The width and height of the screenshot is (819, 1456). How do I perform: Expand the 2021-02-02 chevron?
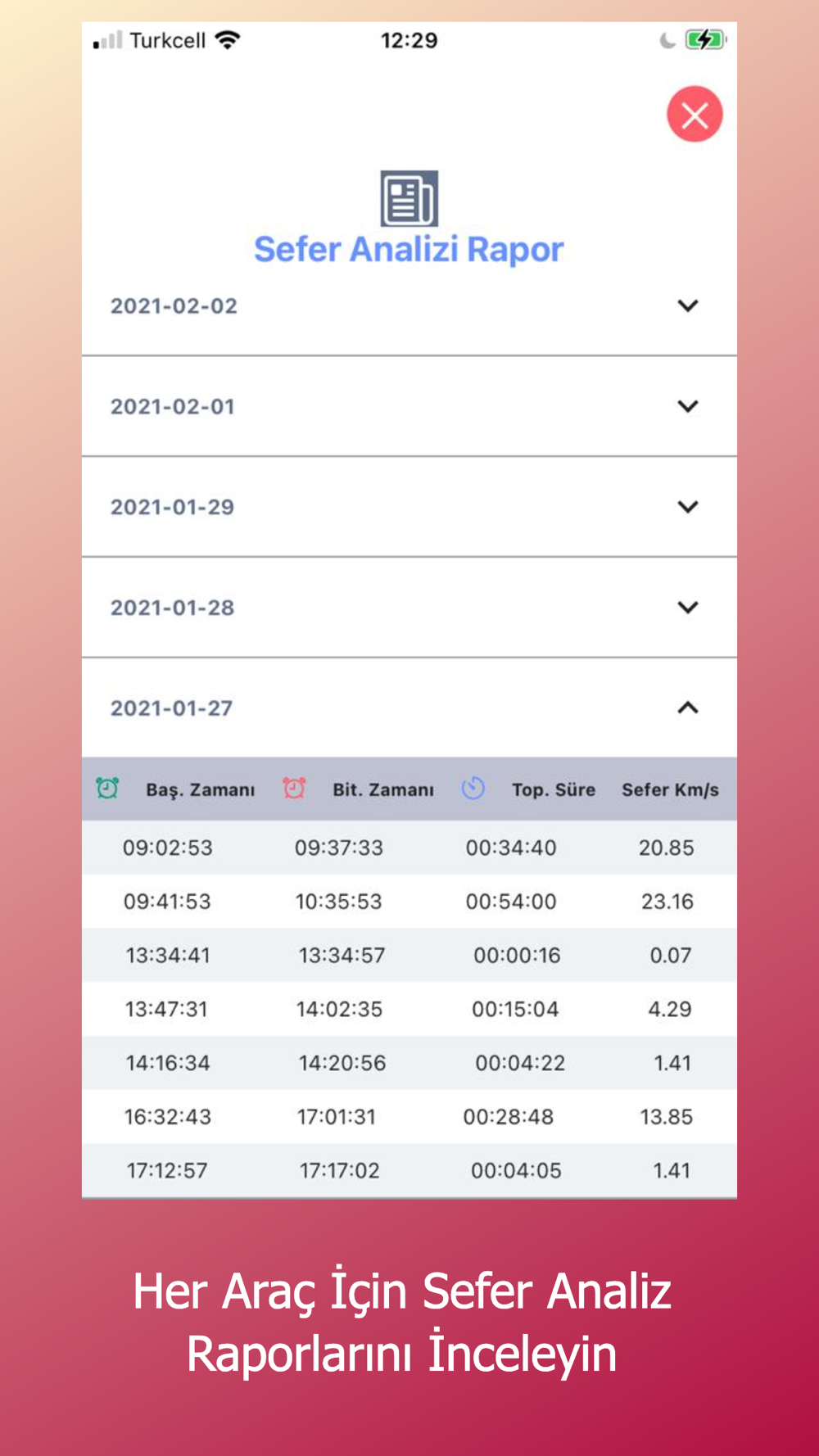tap(688, 305)
